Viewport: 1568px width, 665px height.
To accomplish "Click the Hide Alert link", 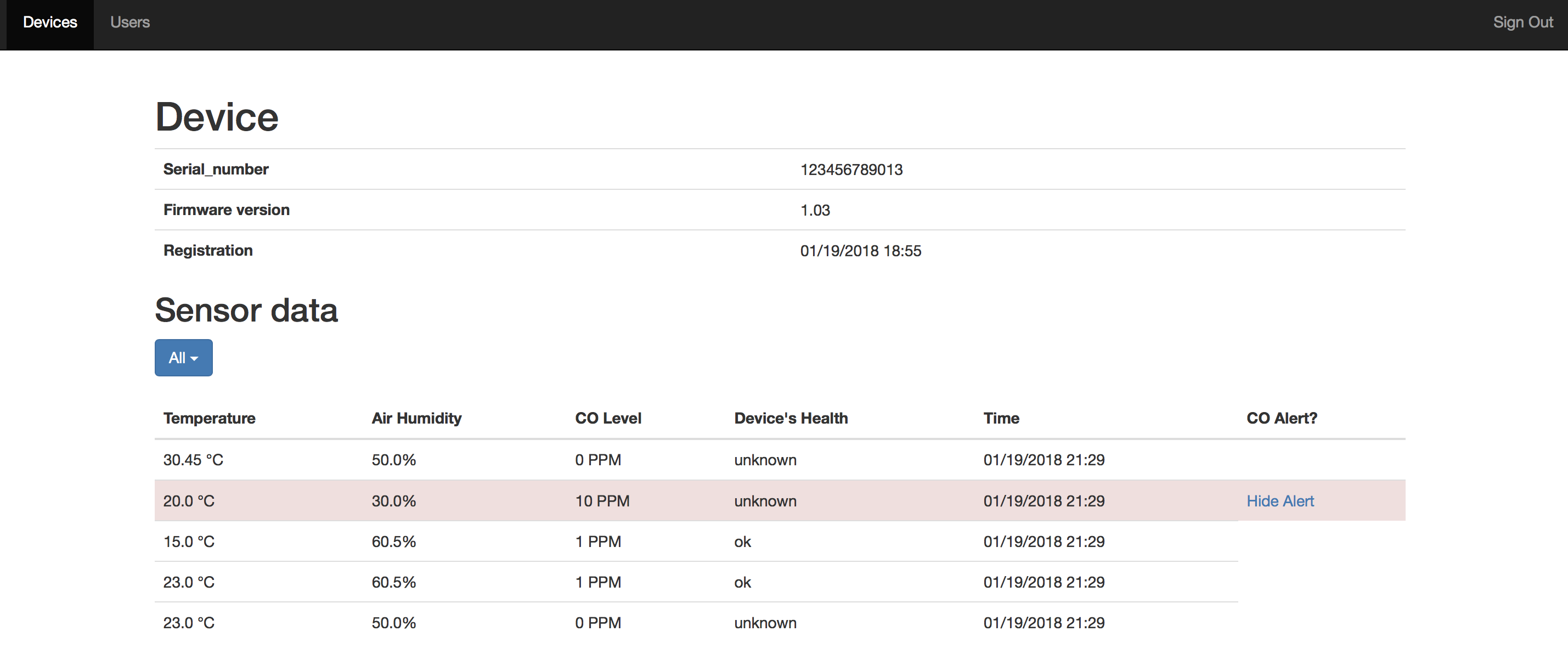I will click(x=1279, y=500).
